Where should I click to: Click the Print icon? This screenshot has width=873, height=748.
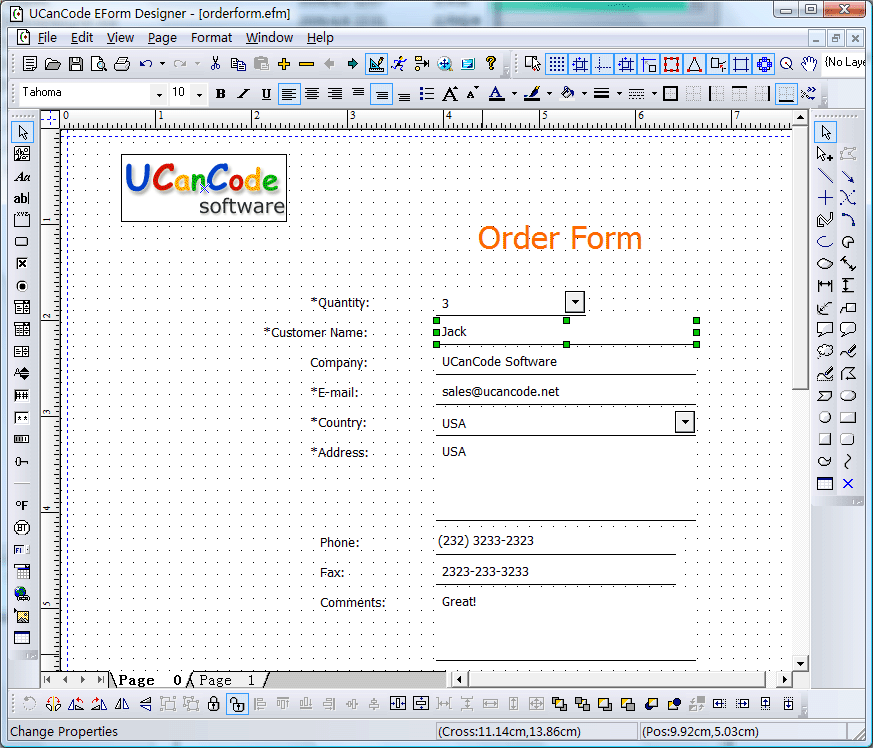(x=122, y=64)
